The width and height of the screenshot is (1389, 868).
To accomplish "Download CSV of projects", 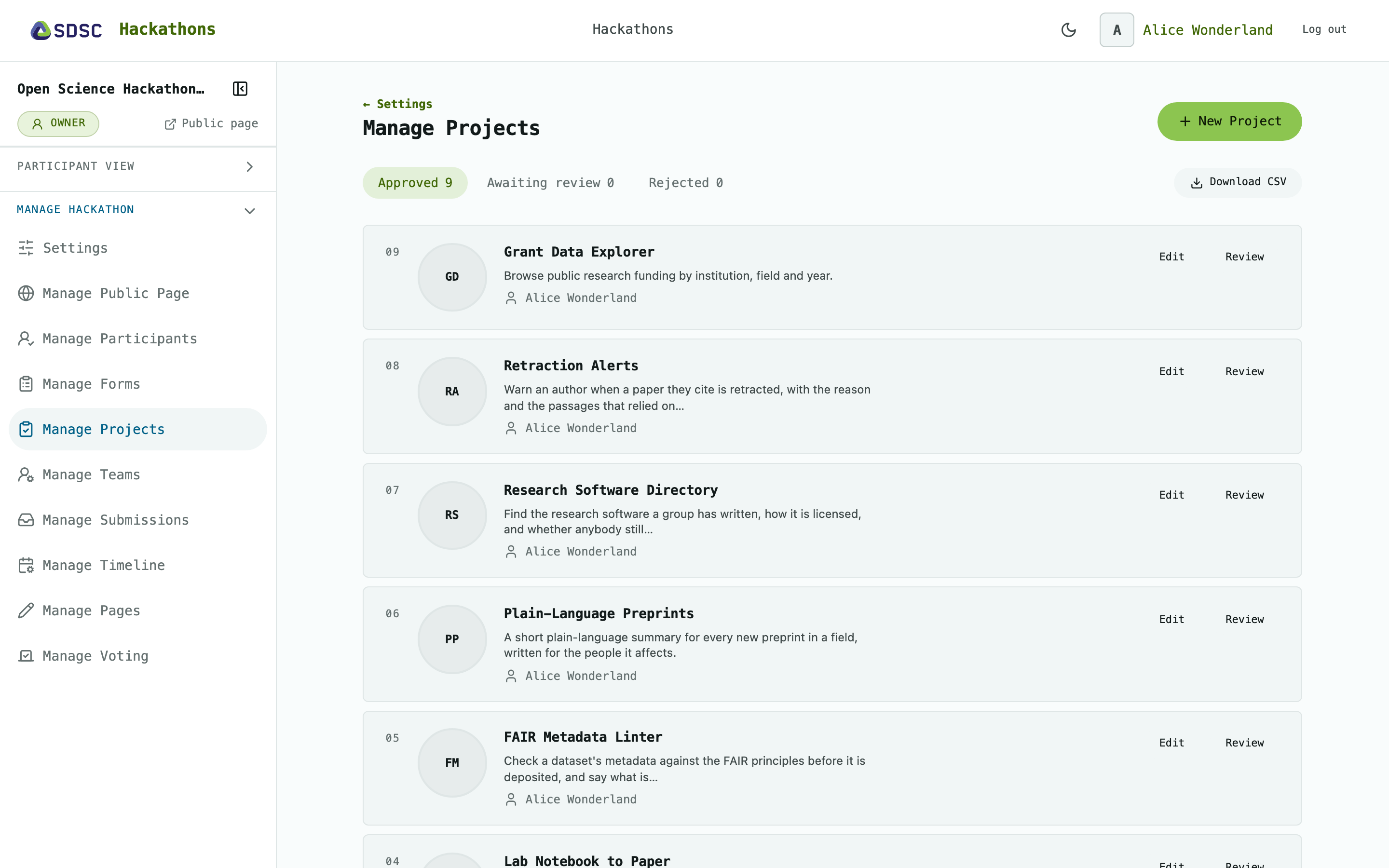I will [1238, 183].
